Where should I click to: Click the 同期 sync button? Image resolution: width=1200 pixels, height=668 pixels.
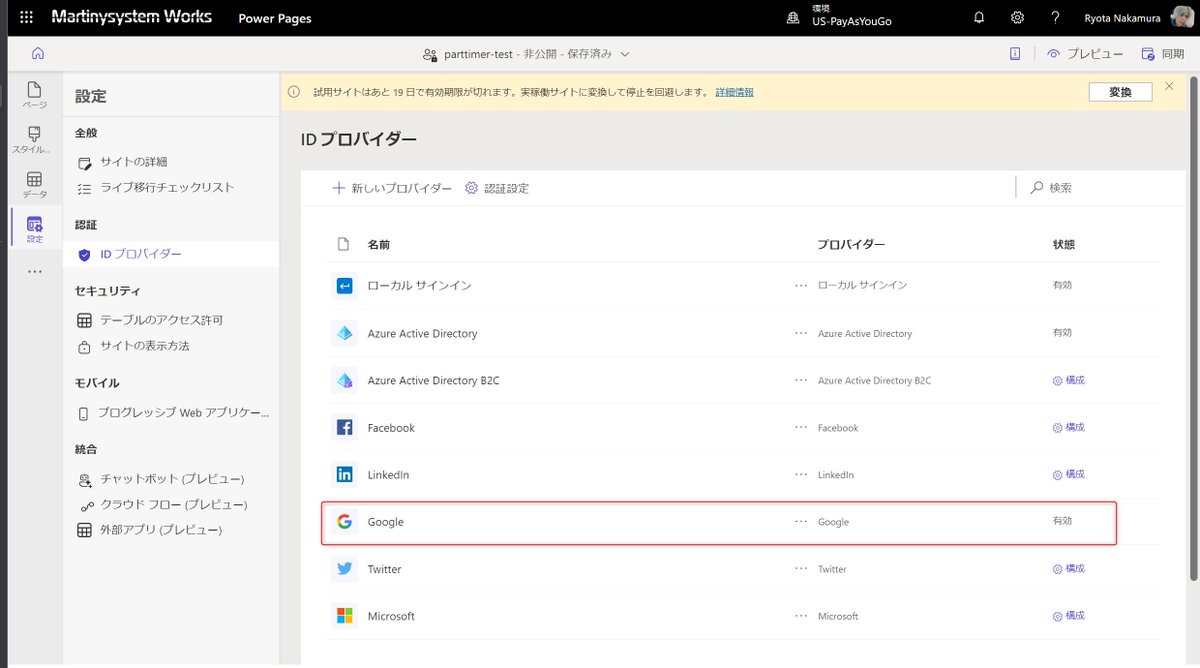point(1163,54)
